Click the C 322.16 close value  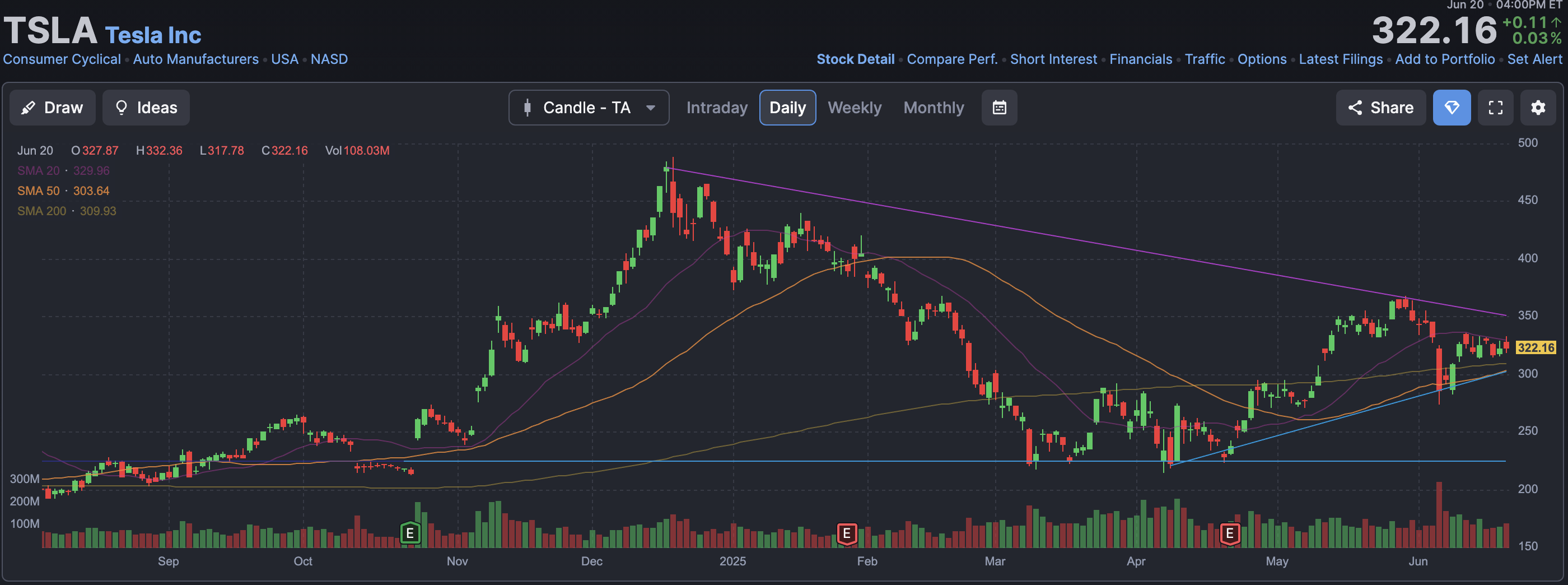[284, 151]
